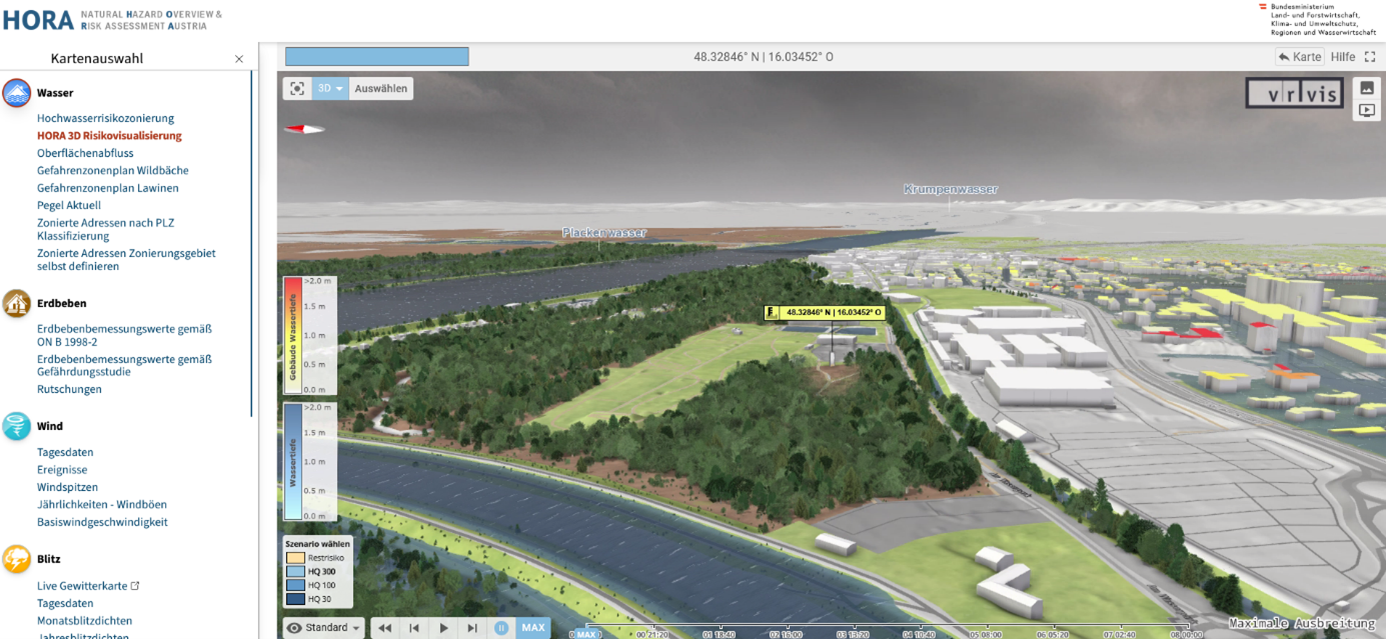Select the HQ 100 scenario

point(312,585)
